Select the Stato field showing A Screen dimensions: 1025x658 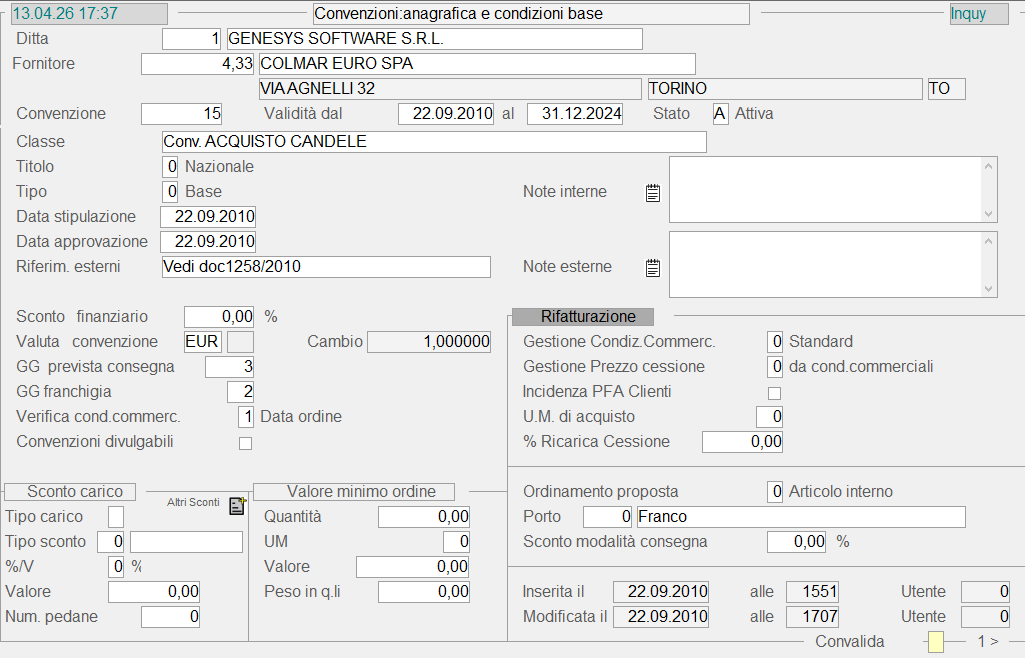720,114
